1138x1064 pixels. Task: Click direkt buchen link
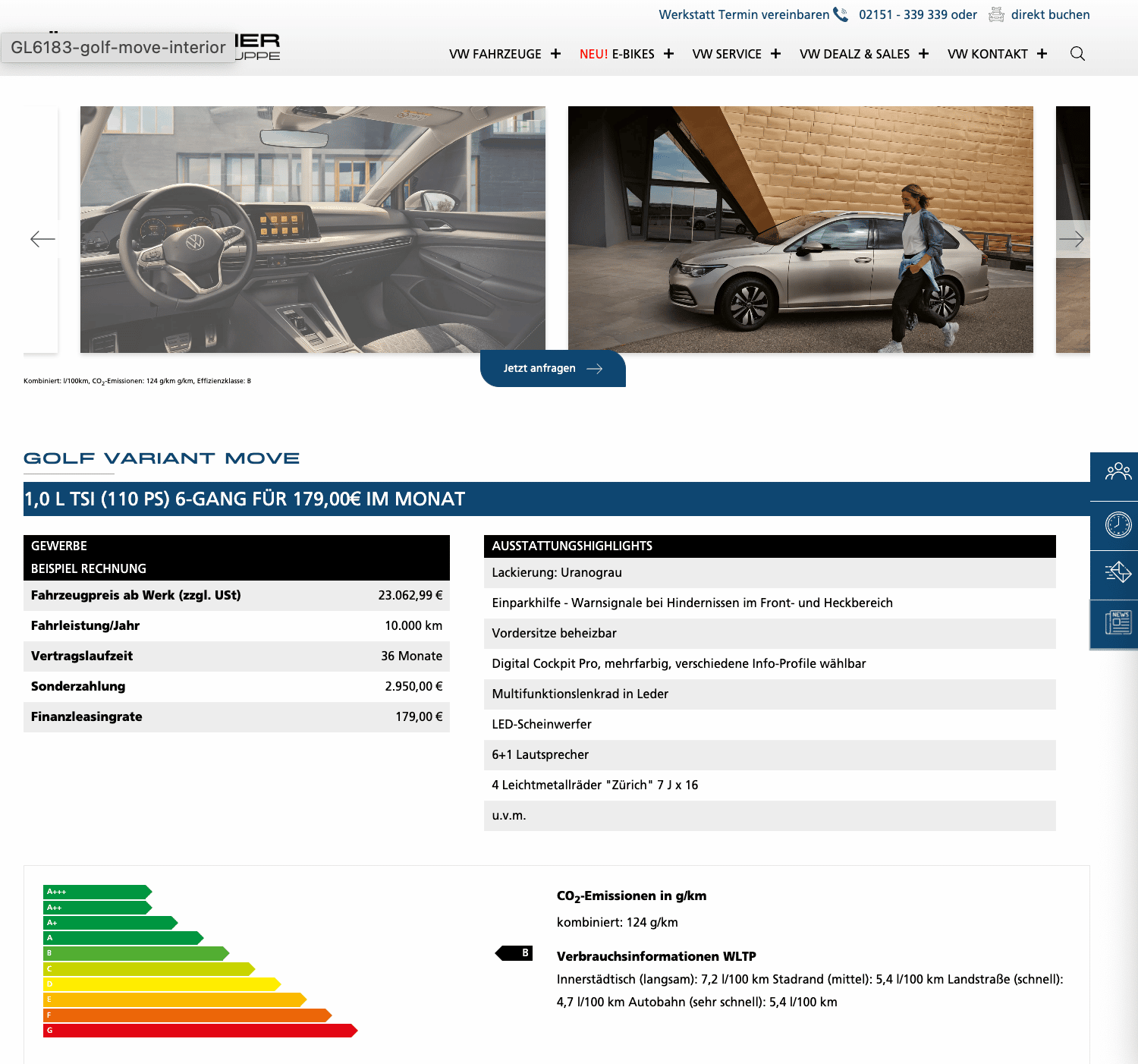pos(1050,14)
